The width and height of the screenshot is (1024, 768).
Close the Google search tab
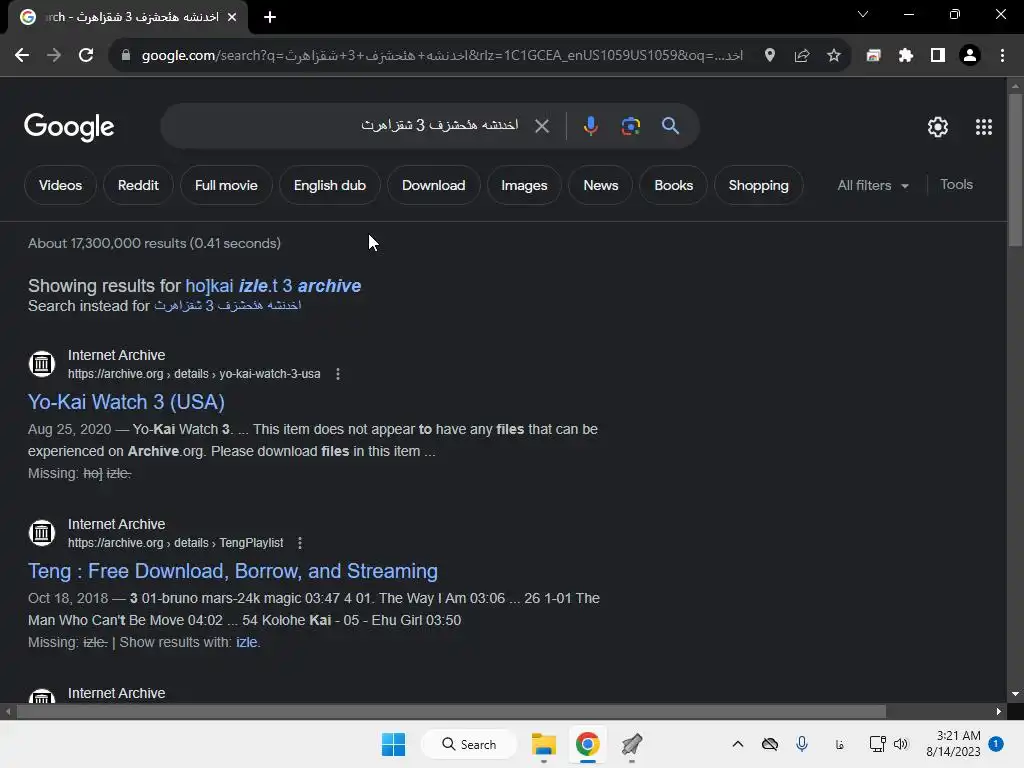tap(232, 17)
